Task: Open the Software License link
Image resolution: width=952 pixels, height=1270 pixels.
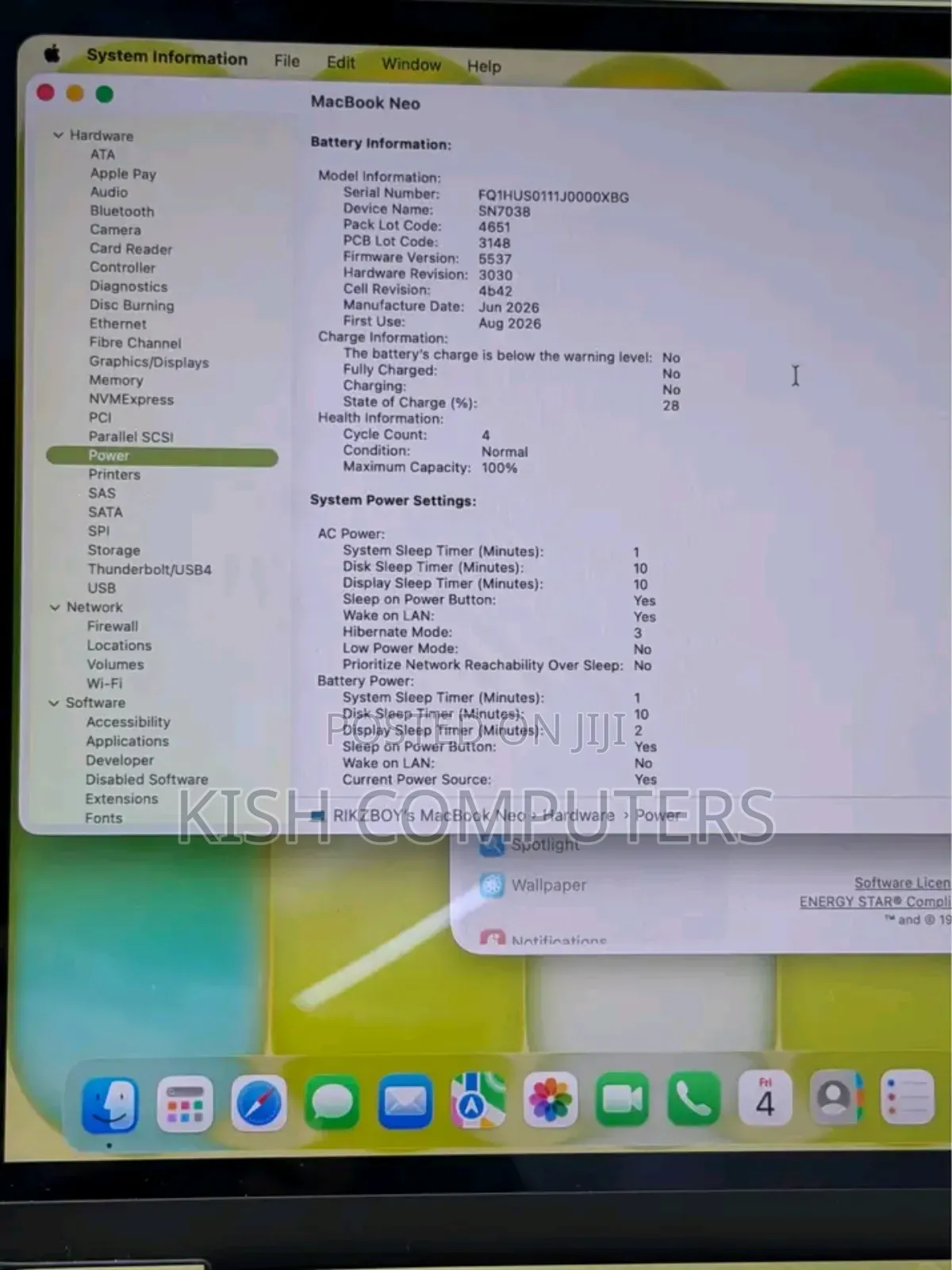Action: click(902, 883)
